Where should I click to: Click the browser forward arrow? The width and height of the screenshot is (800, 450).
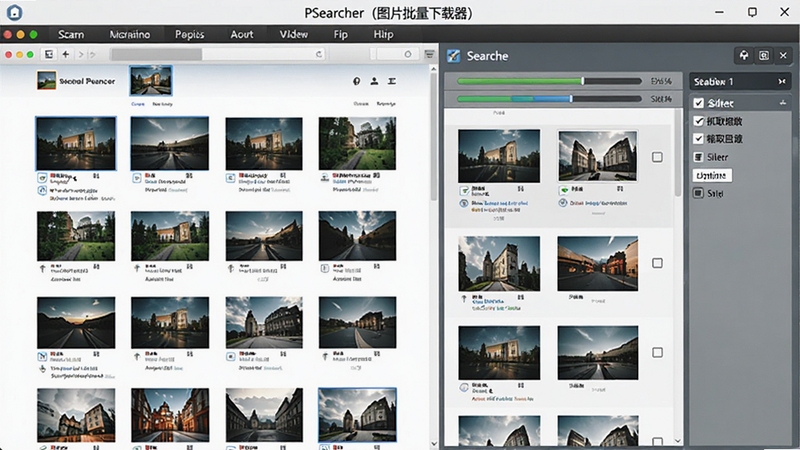tap(81, 54)
